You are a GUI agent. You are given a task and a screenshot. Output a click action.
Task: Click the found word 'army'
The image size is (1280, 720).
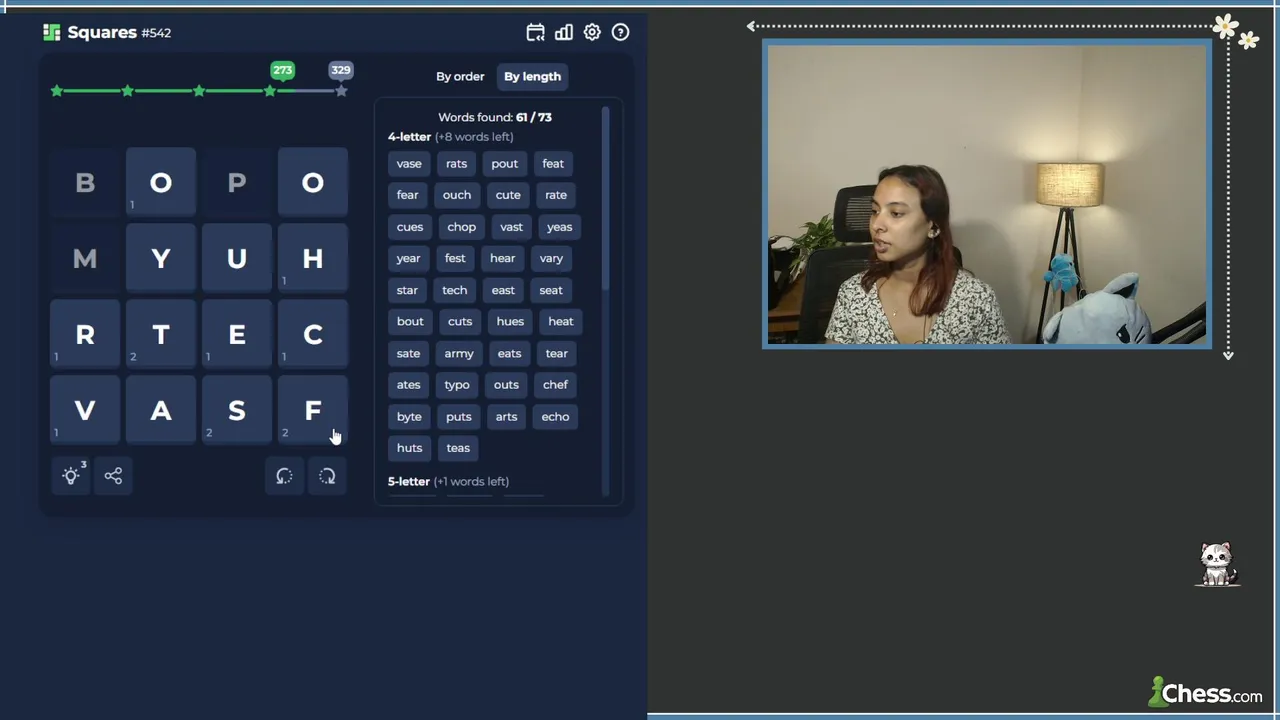tap(459, 353)
